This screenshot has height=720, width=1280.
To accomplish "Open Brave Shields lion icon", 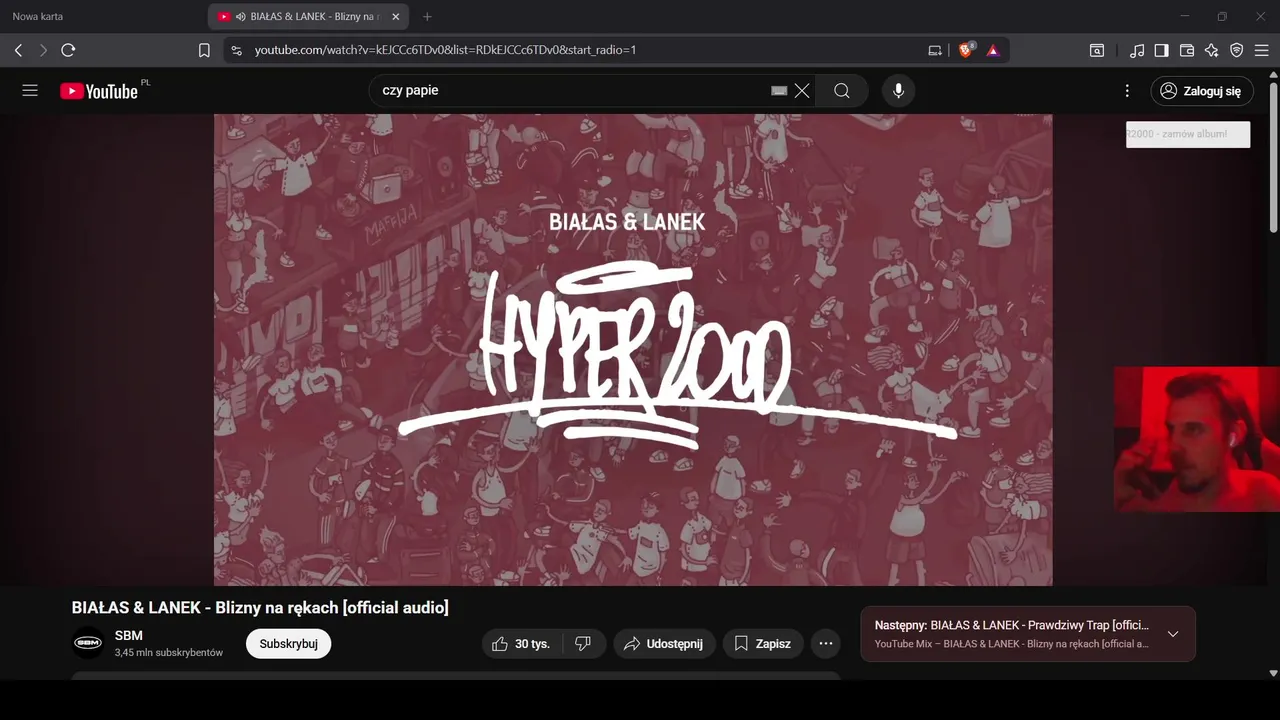I will [x=966, y=50].
